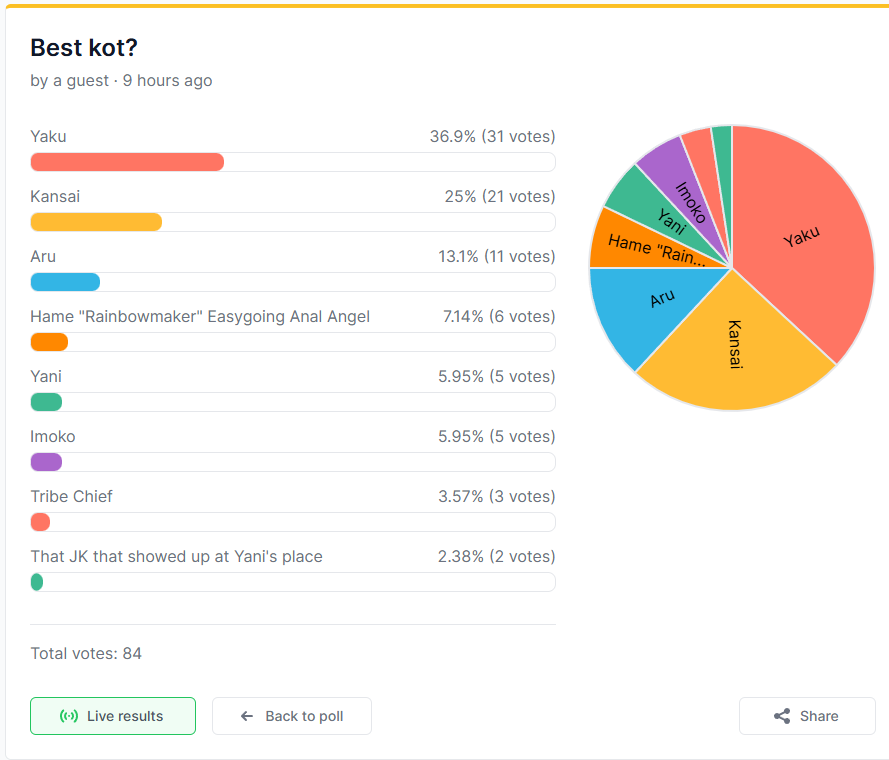Click the red Yaku progress bar
The image size is (889, 760).
[127, 162]
